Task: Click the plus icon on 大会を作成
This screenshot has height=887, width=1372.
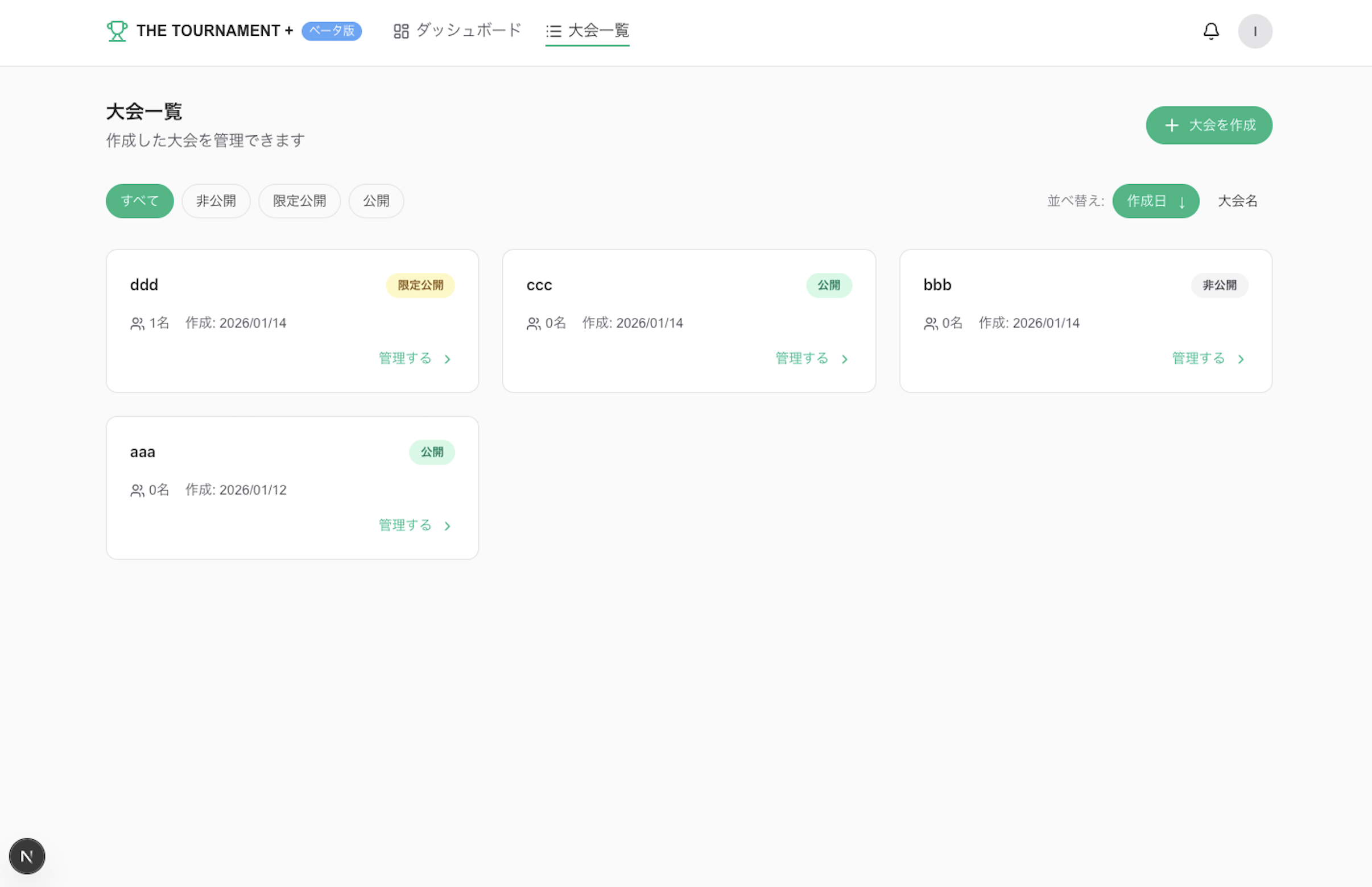Action: (x=1171, y=126)
